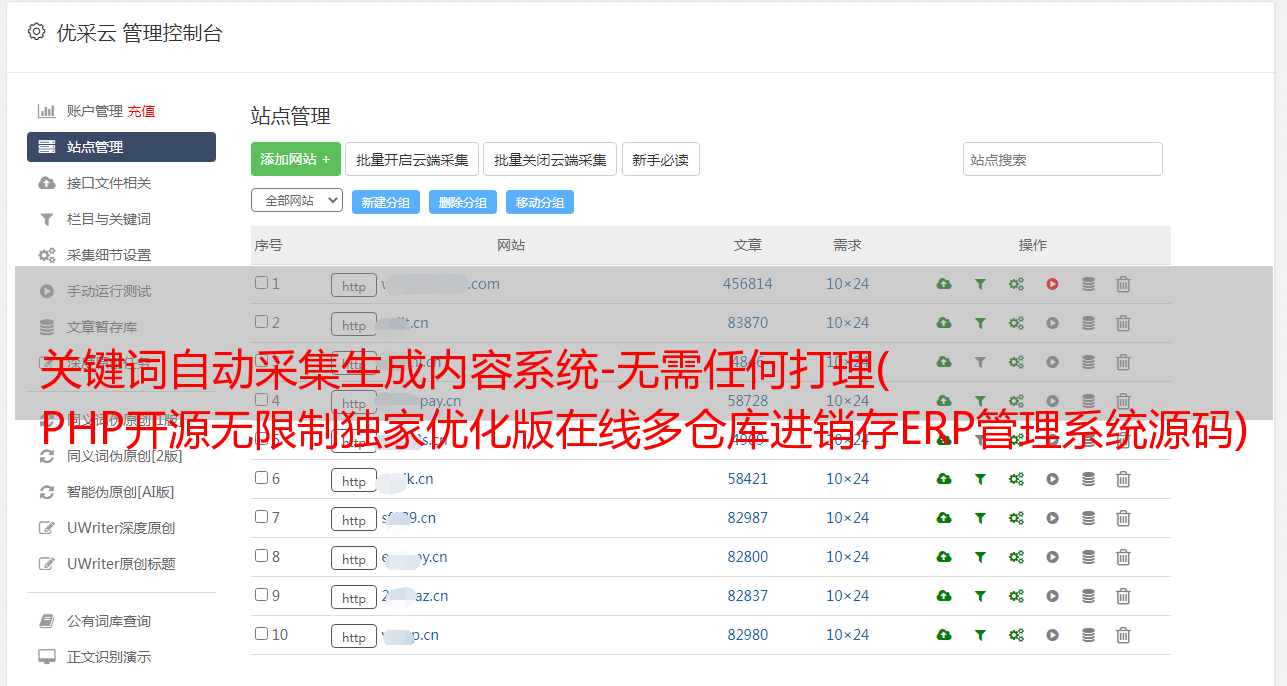Click 10×24 demand link in row 8
The height and width of the screenshot is (686, 1287).
[x=847, y=557]
